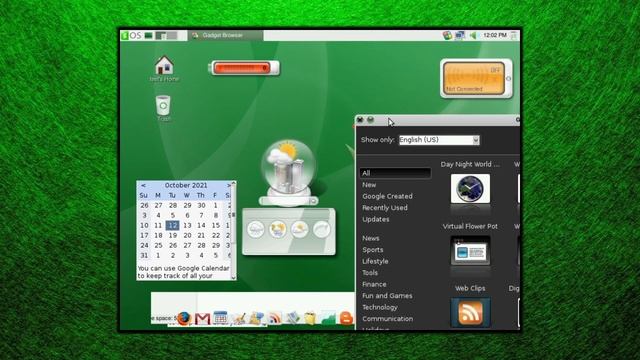This screenshot has height=360, width=640.
Task: Click the red battery meter gadget
Action: (244, 68)
